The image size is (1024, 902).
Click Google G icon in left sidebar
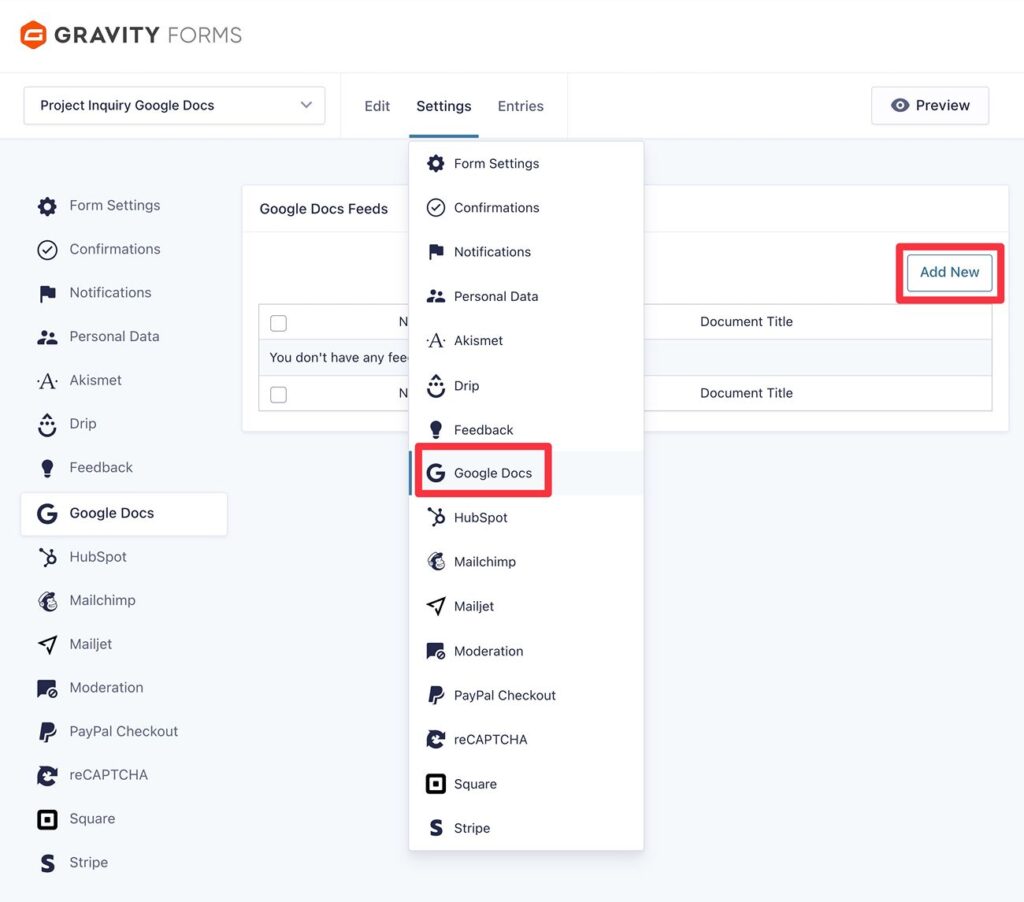(47, 513)
